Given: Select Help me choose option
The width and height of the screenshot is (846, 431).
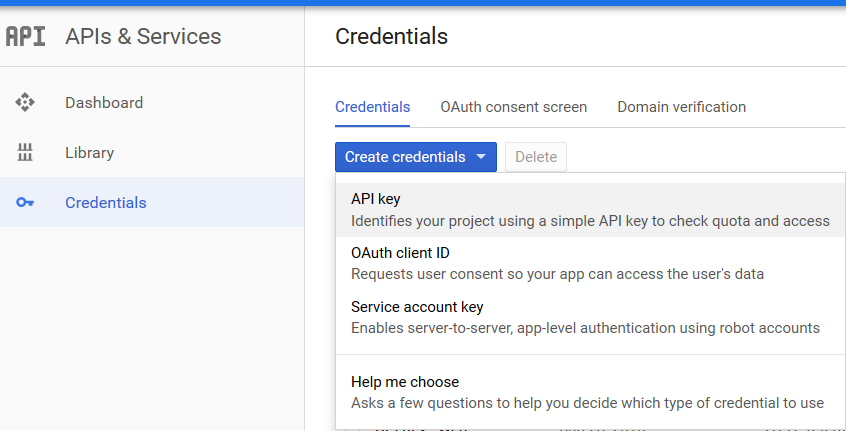Looking at the screenshot, I should click(590, 392).
